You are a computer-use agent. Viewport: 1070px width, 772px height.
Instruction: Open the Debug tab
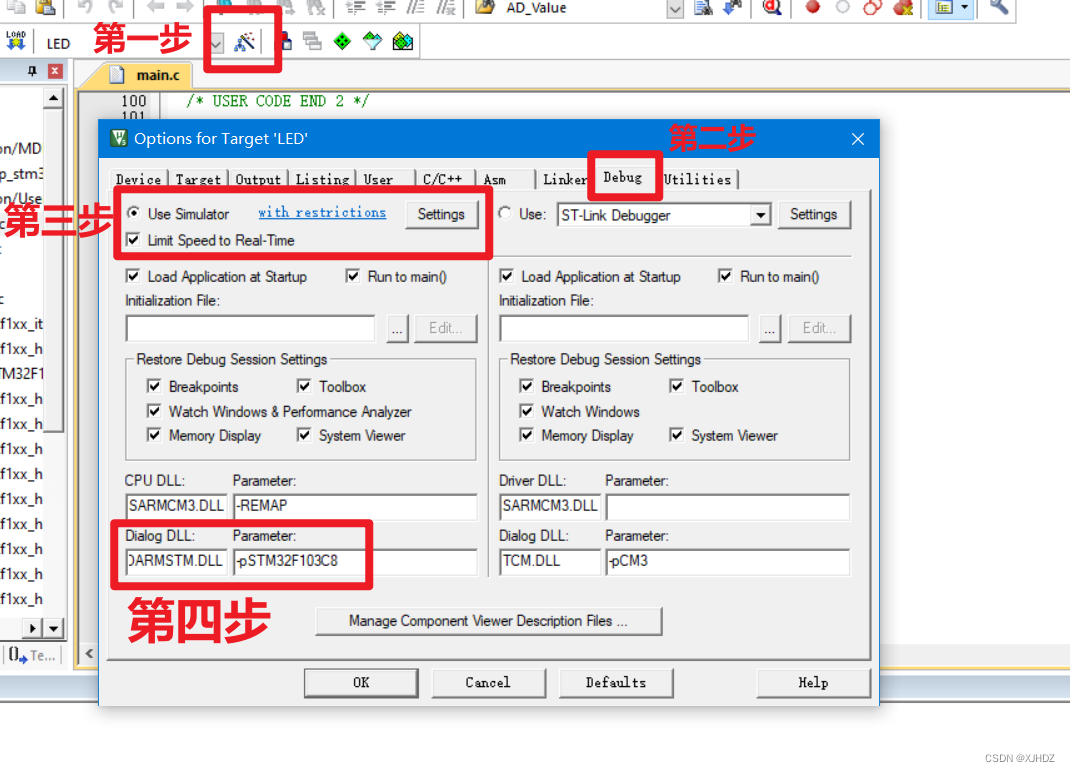622,177
